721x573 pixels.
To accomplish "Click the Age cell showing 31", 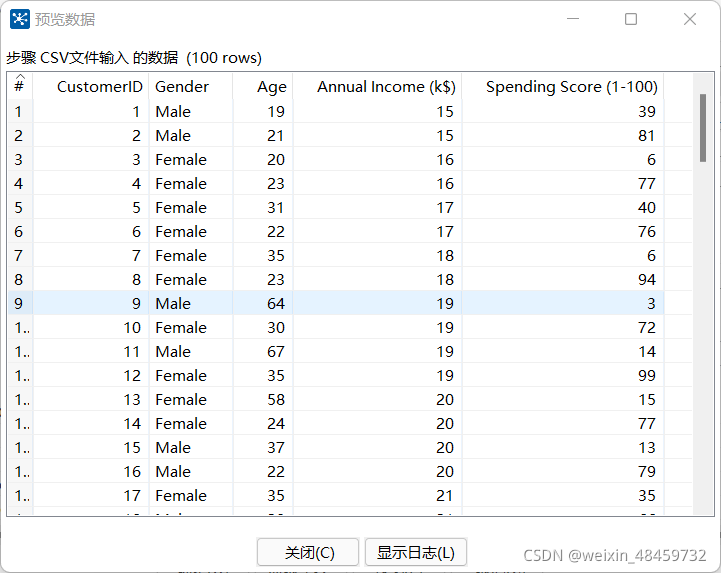I will [263, 207].
